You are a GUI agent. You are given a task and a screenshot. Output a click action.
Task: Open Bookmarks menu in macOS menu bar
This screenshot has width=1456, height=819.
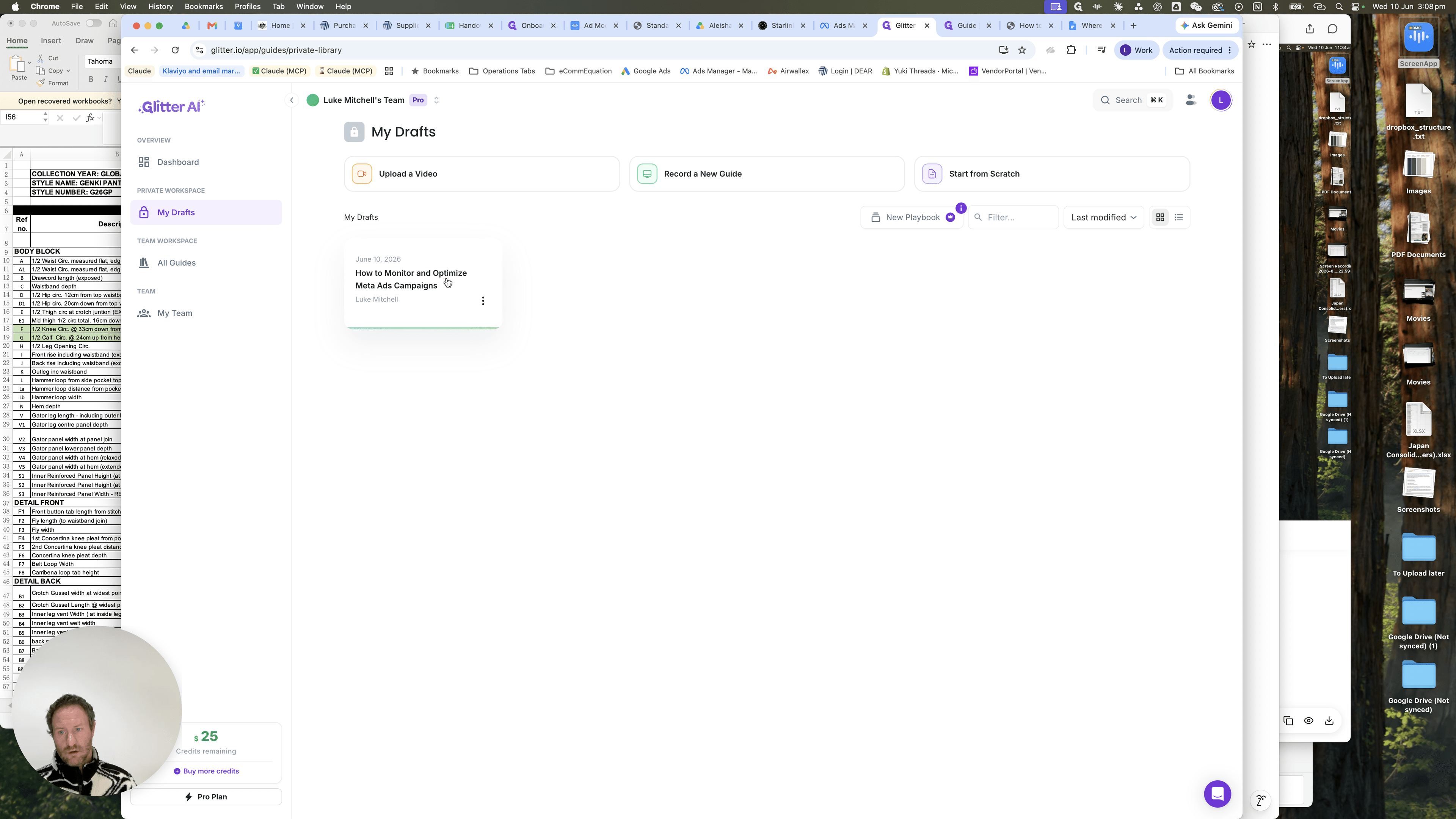point(204,7)
